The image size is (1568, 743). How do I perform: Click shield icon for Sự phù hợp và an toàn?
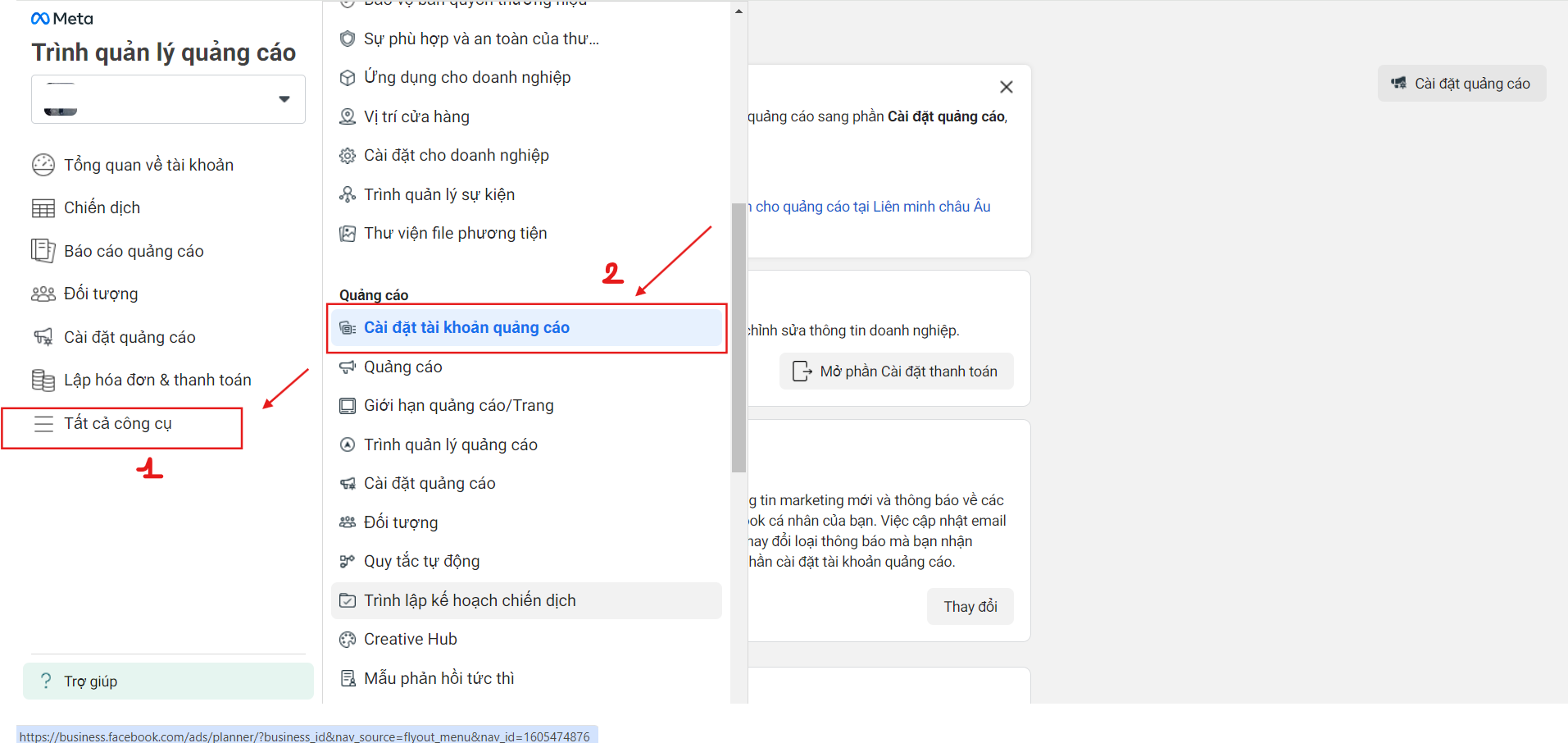tap(348, 39)
